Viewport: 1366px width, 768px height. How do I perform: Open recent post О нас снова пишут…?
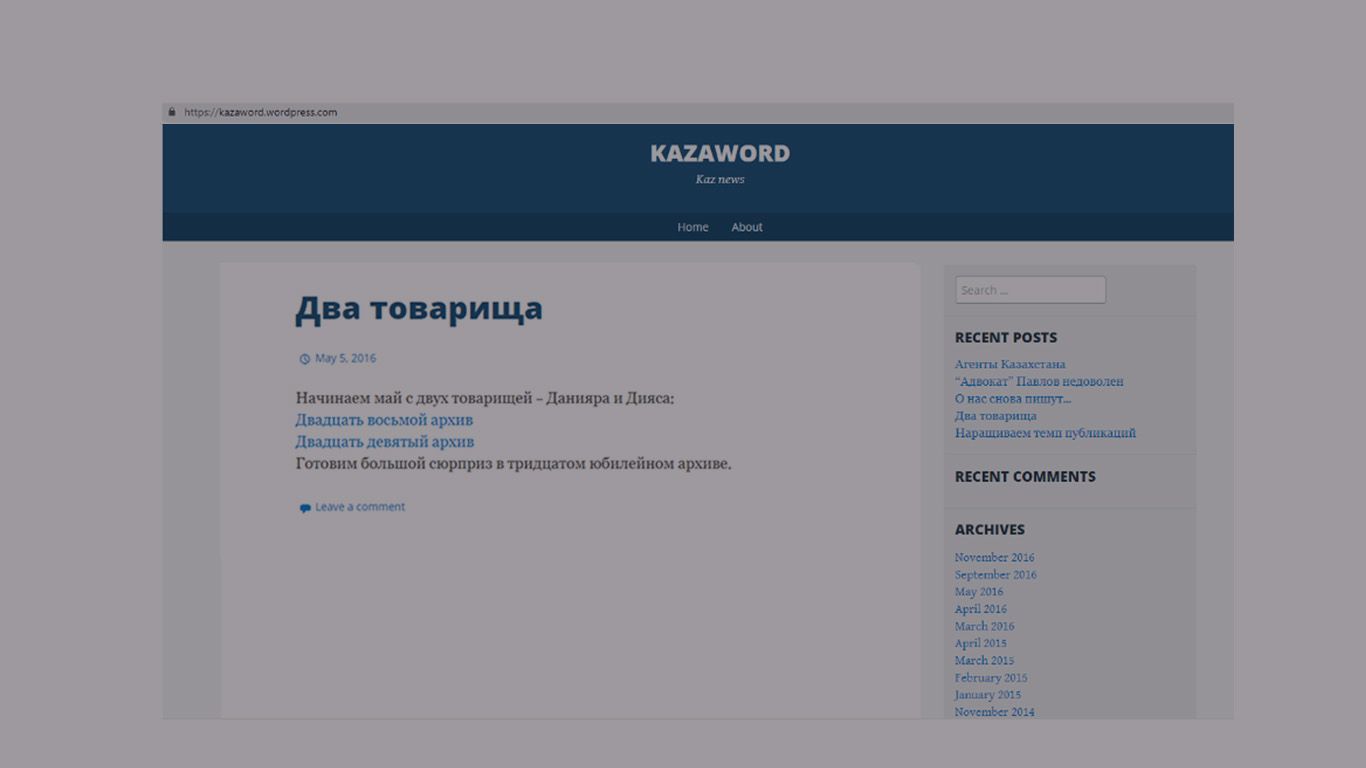tap(1013, 398)
